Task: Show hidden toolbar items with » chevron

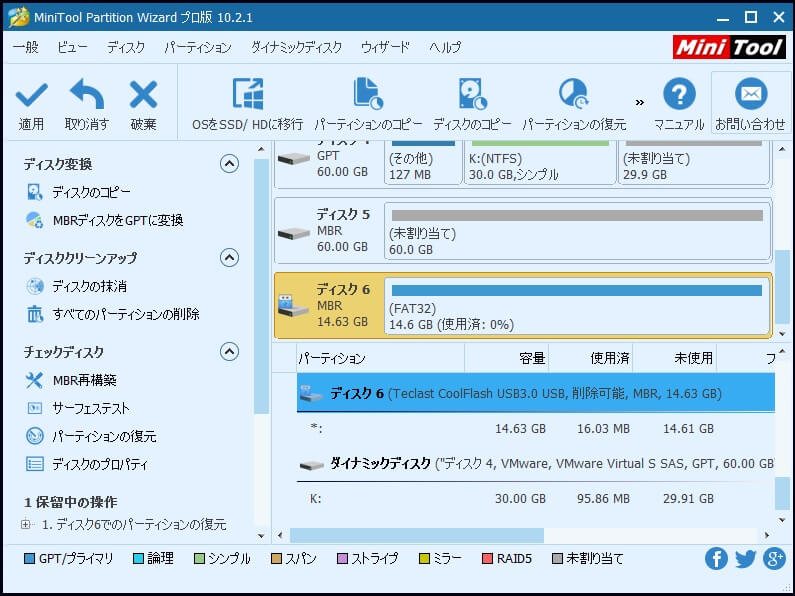Action: [x=640, y=101]
